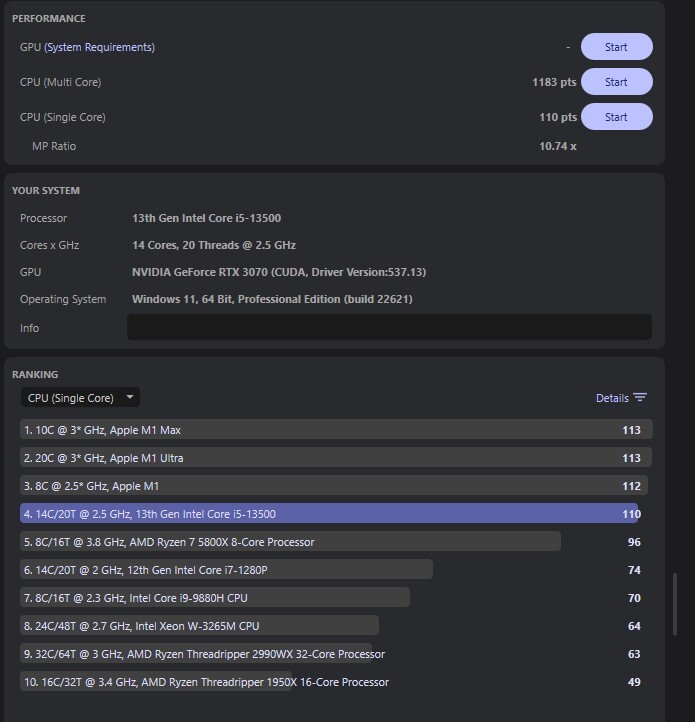Click the Info text field

coord(389,328)
